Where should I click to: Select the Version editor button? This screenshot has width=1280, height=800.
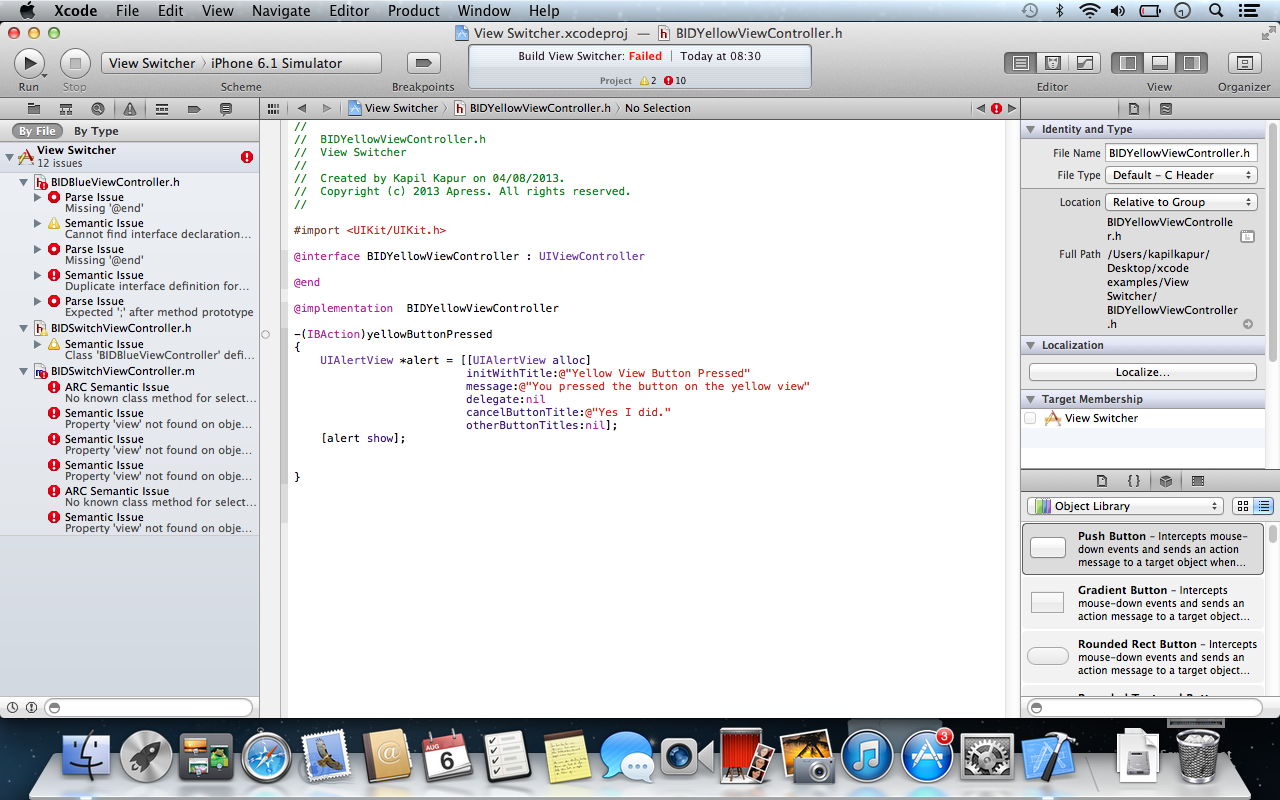(1084, 63)
